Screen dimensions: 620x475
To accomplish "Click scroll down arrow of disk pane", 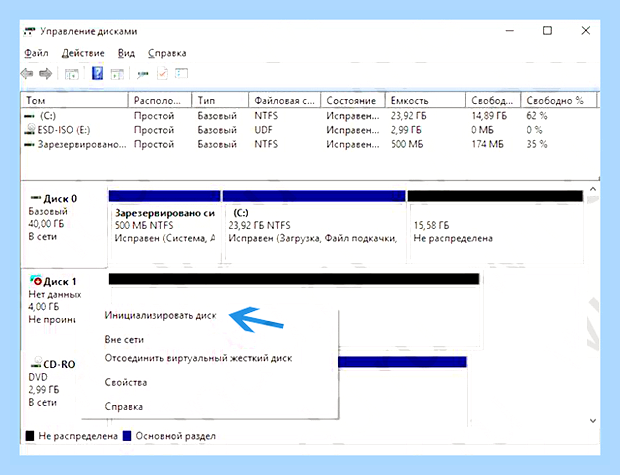I will coord(593,420).
